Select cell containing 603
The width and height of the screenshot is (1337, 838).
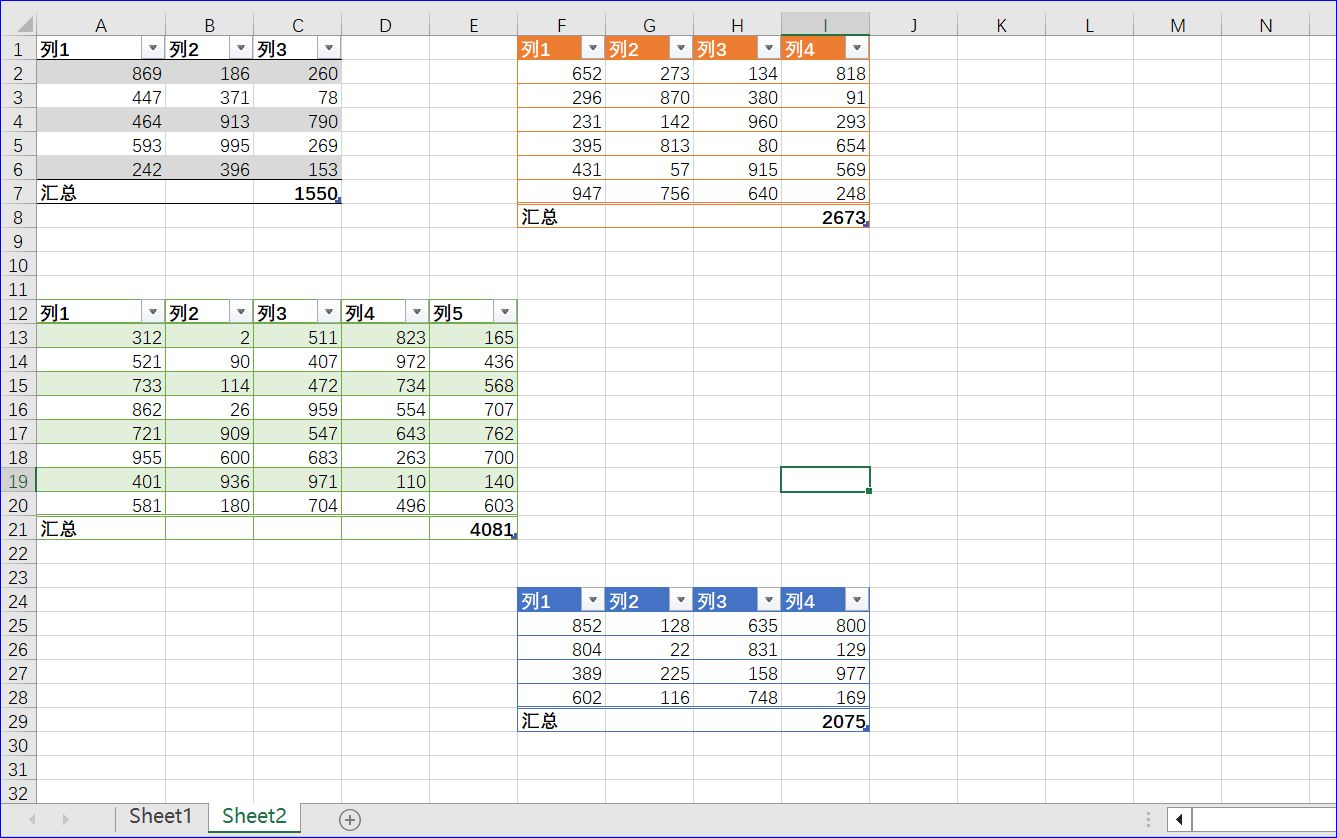click(x=473, y=505)
